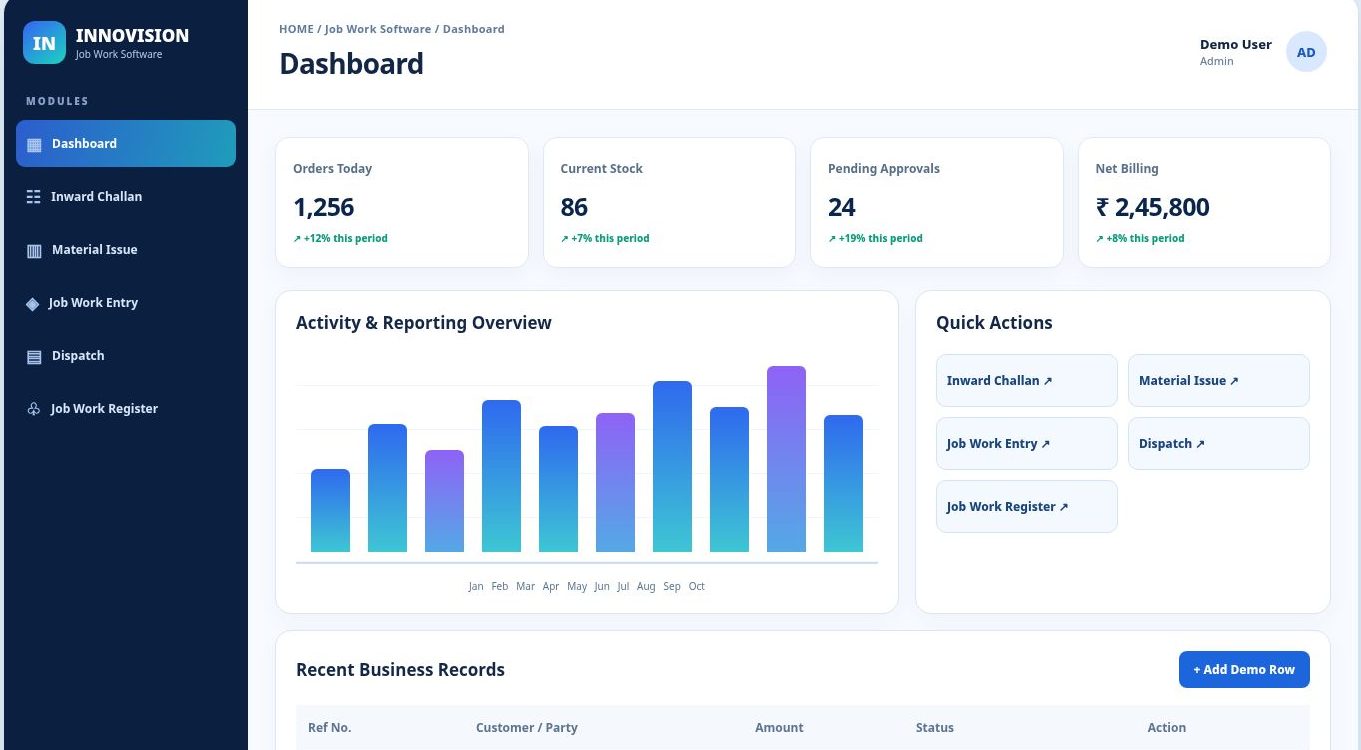Click the Activity & Reporting Overview heading
Viewport: 1361px width, 750px height.
pyautogui.click(x=424, y=322)
